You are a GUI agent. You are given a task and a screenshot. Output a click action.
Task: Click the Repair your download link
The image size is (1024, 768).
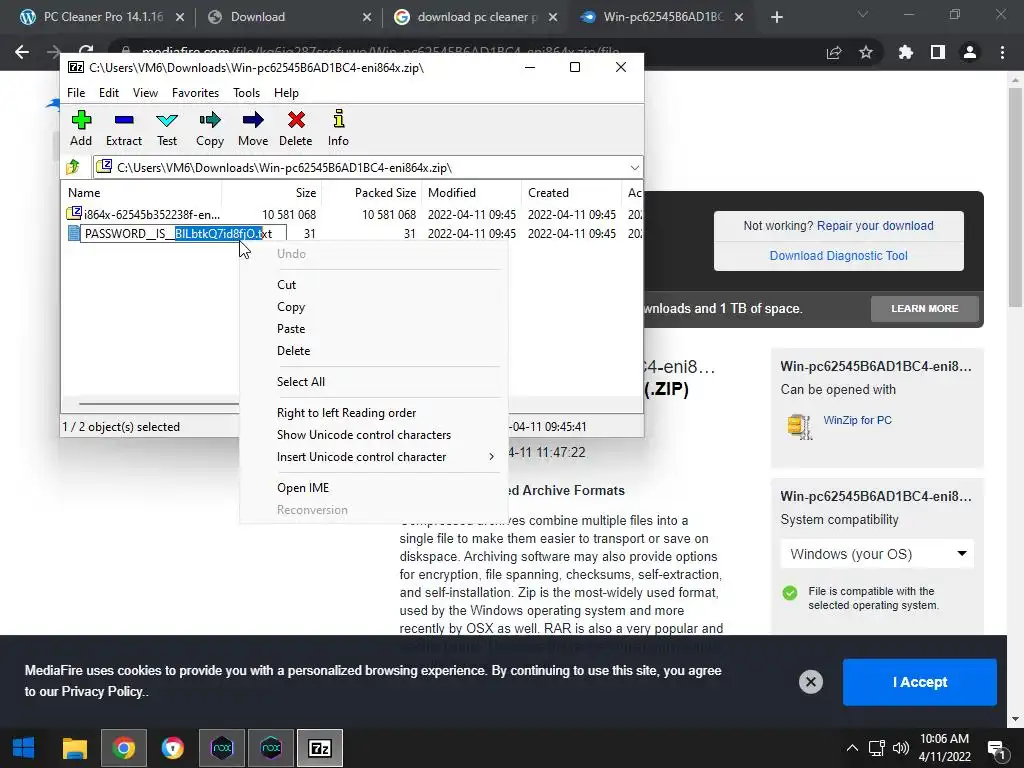tap(875, 226)
